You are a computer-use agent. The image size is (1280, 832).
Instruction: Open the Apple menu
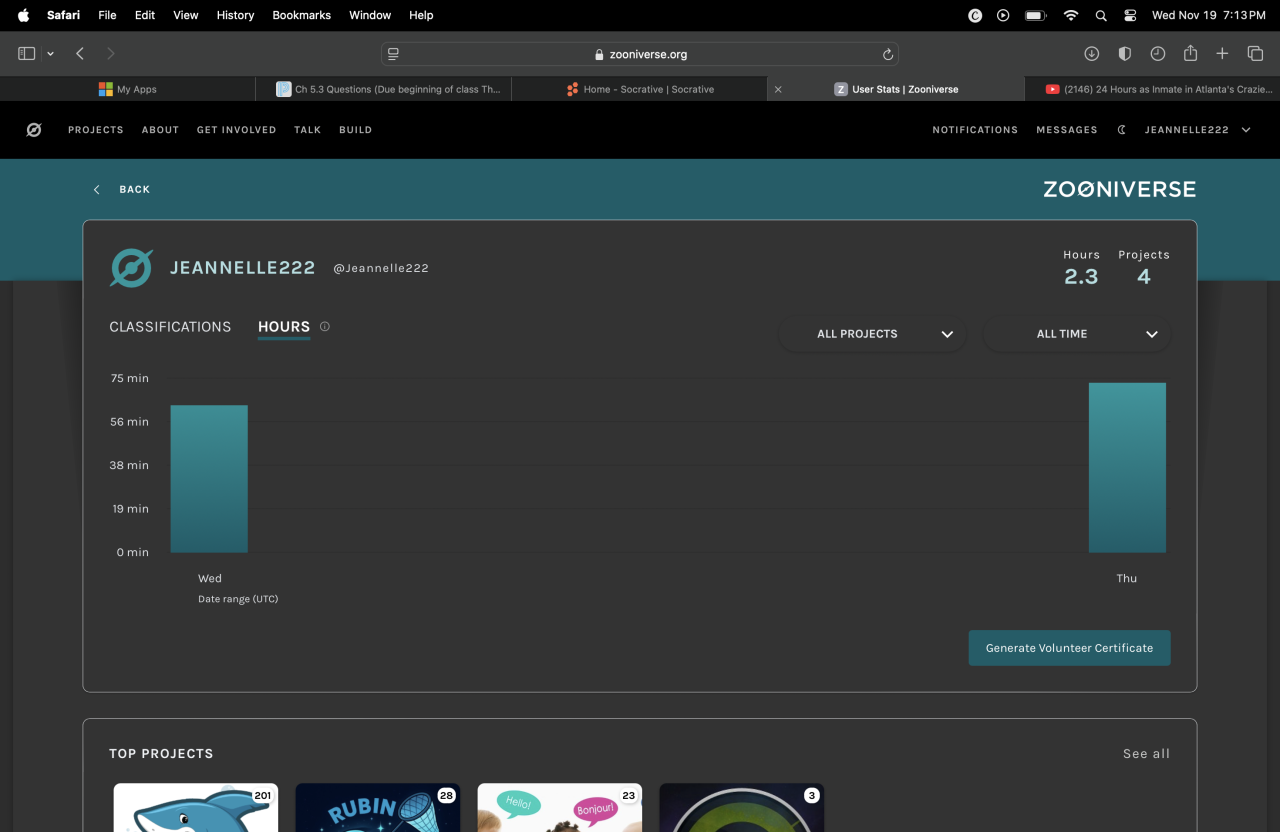[24, 15]
